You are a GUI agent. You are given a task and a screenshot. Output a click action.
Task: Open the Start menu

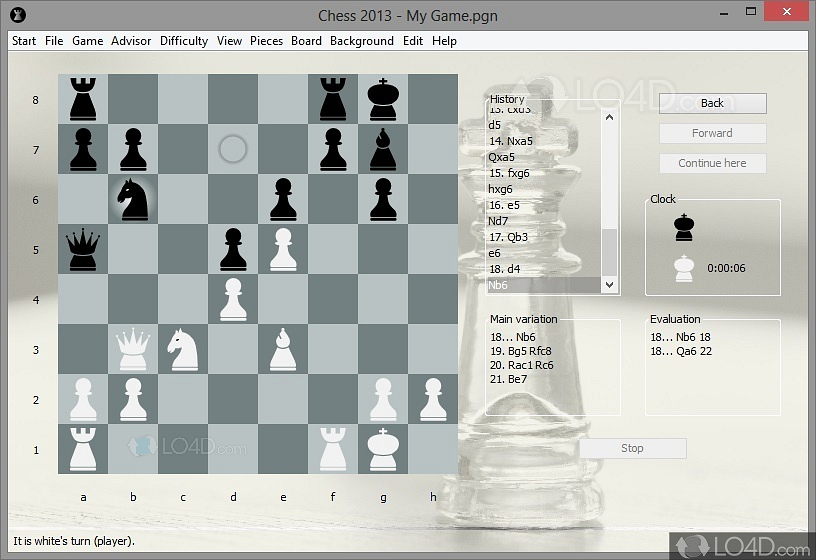click(x=24, y=41)
